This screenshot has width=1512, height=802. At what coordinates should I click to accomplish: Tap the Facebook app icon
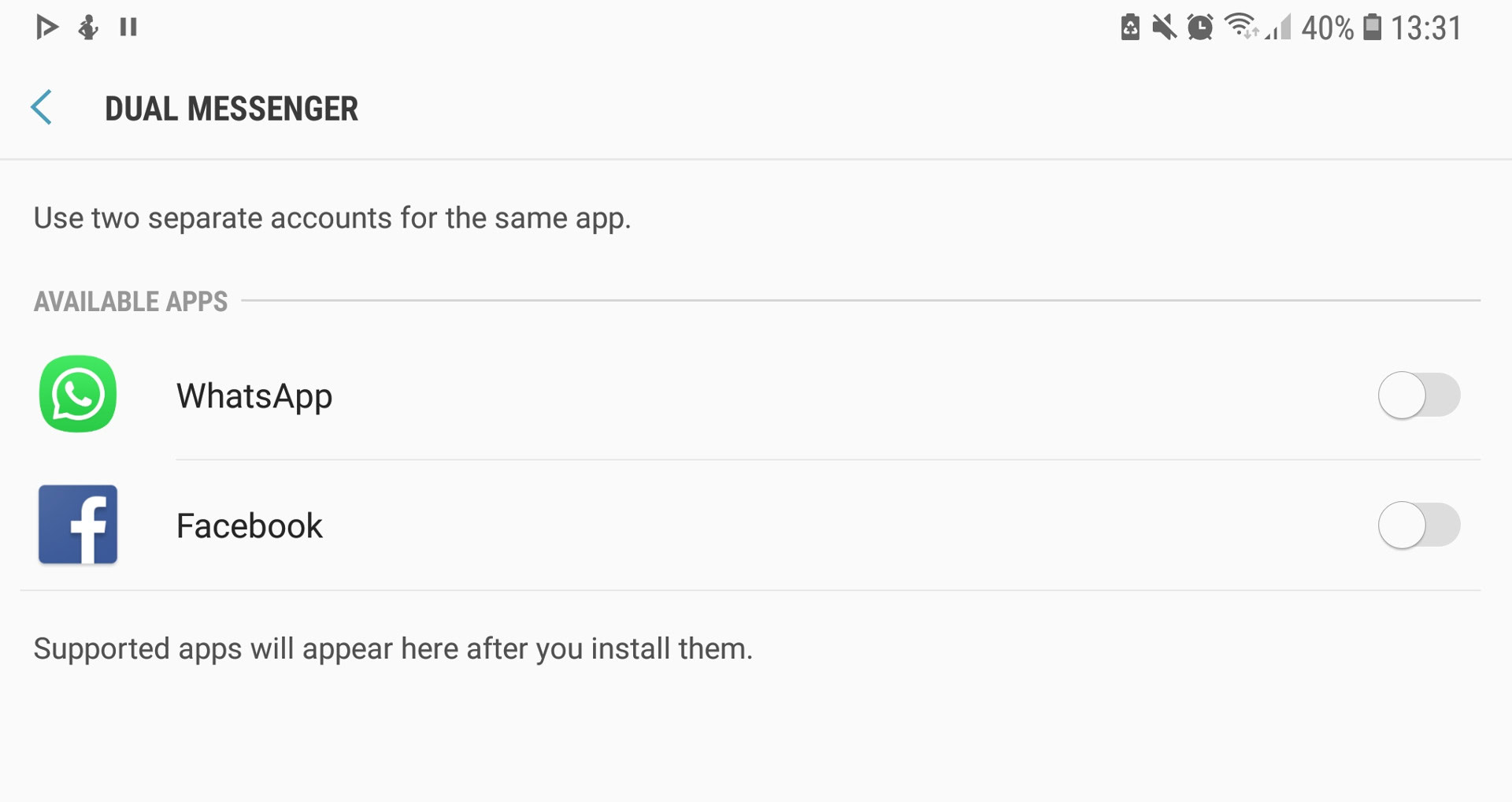(x=78, y=525)
